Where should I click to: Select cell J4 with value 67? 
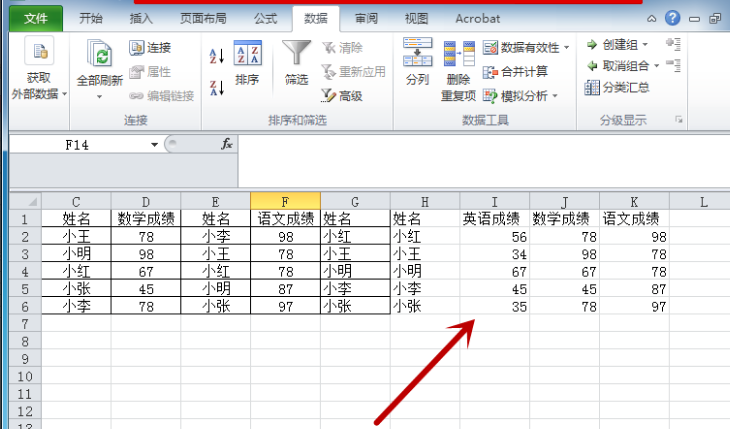[565, 271]
